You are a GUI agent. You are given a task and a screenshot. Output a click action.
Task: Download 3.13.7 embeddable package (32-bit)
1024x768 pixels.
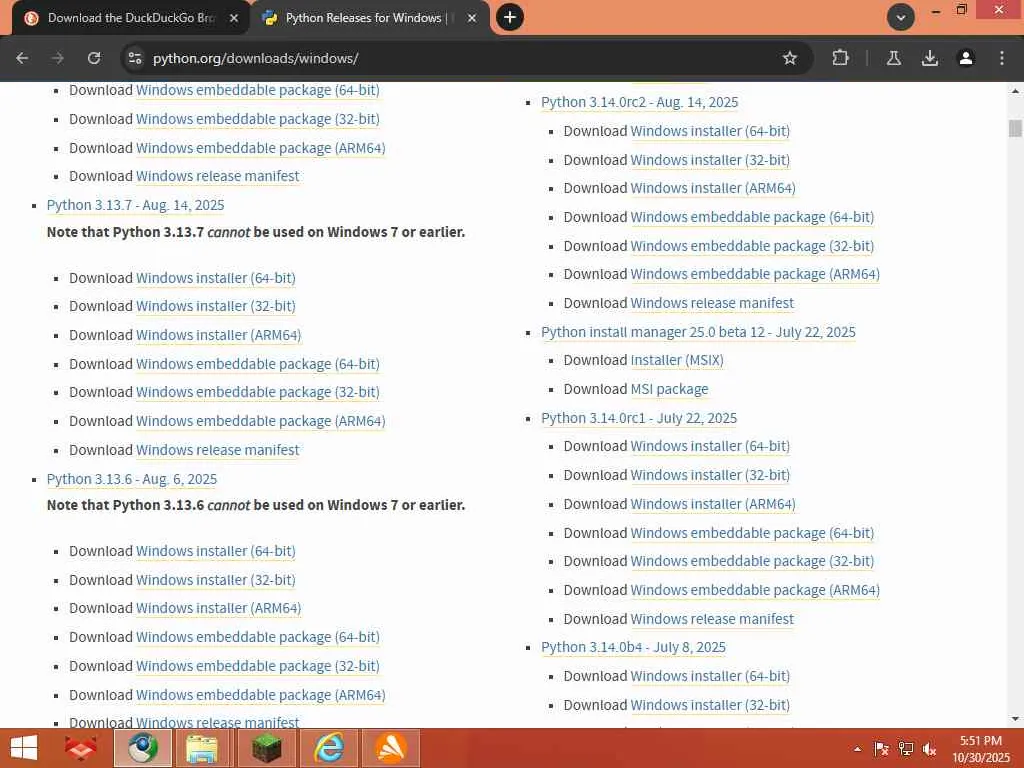pos(257,392)
